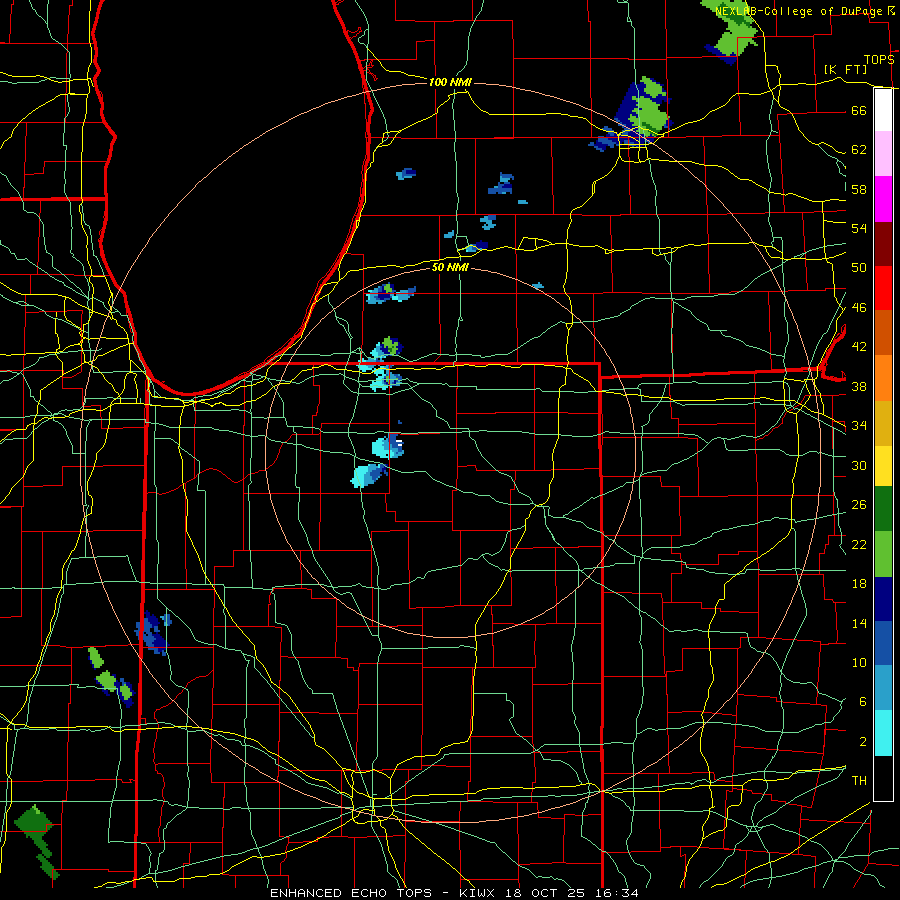Click the 26 scale value
The width and height of the screenshot is (900, 900).
859,505
